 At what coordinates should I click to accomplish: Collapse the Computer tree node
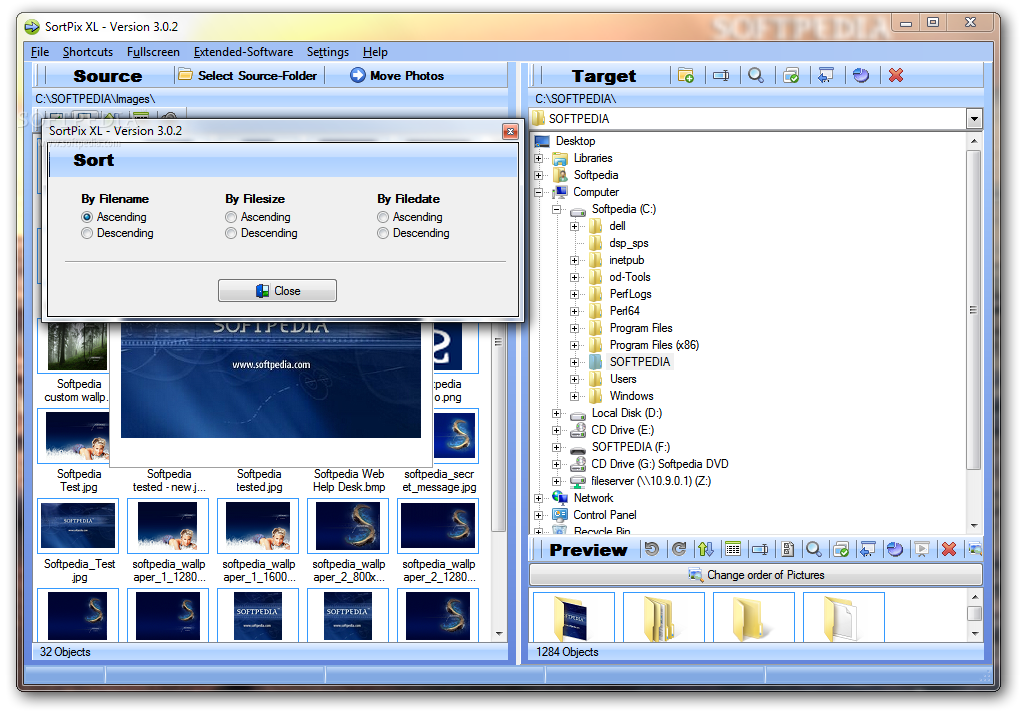(x=538, y=192)
